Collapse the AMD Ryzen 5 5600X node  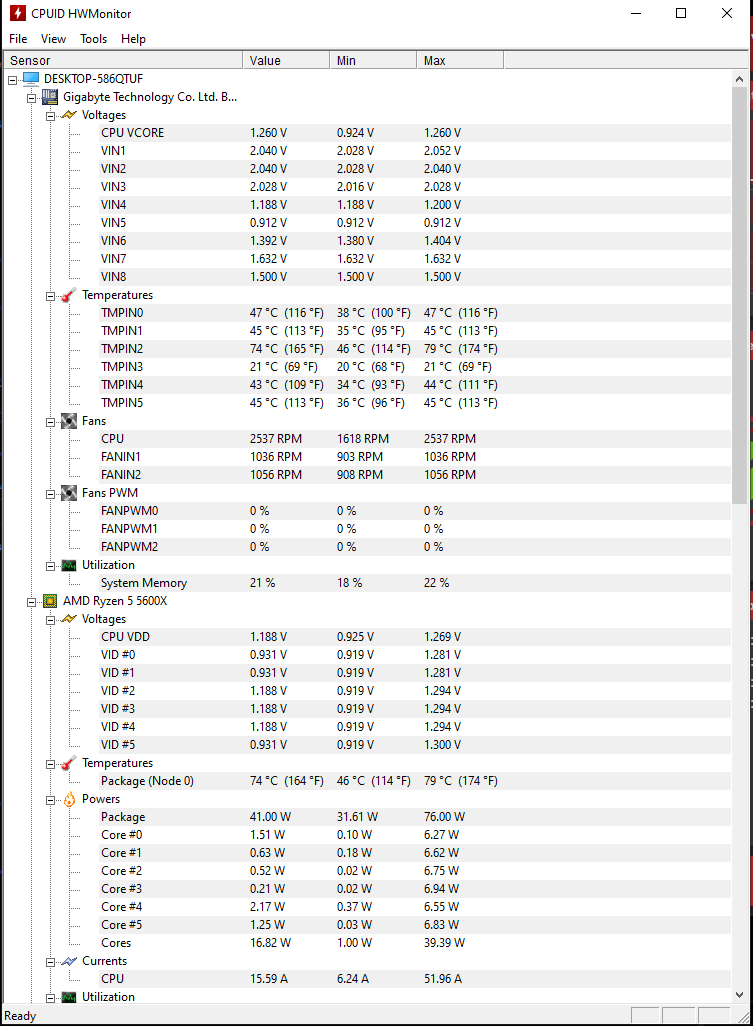point(31,602)
